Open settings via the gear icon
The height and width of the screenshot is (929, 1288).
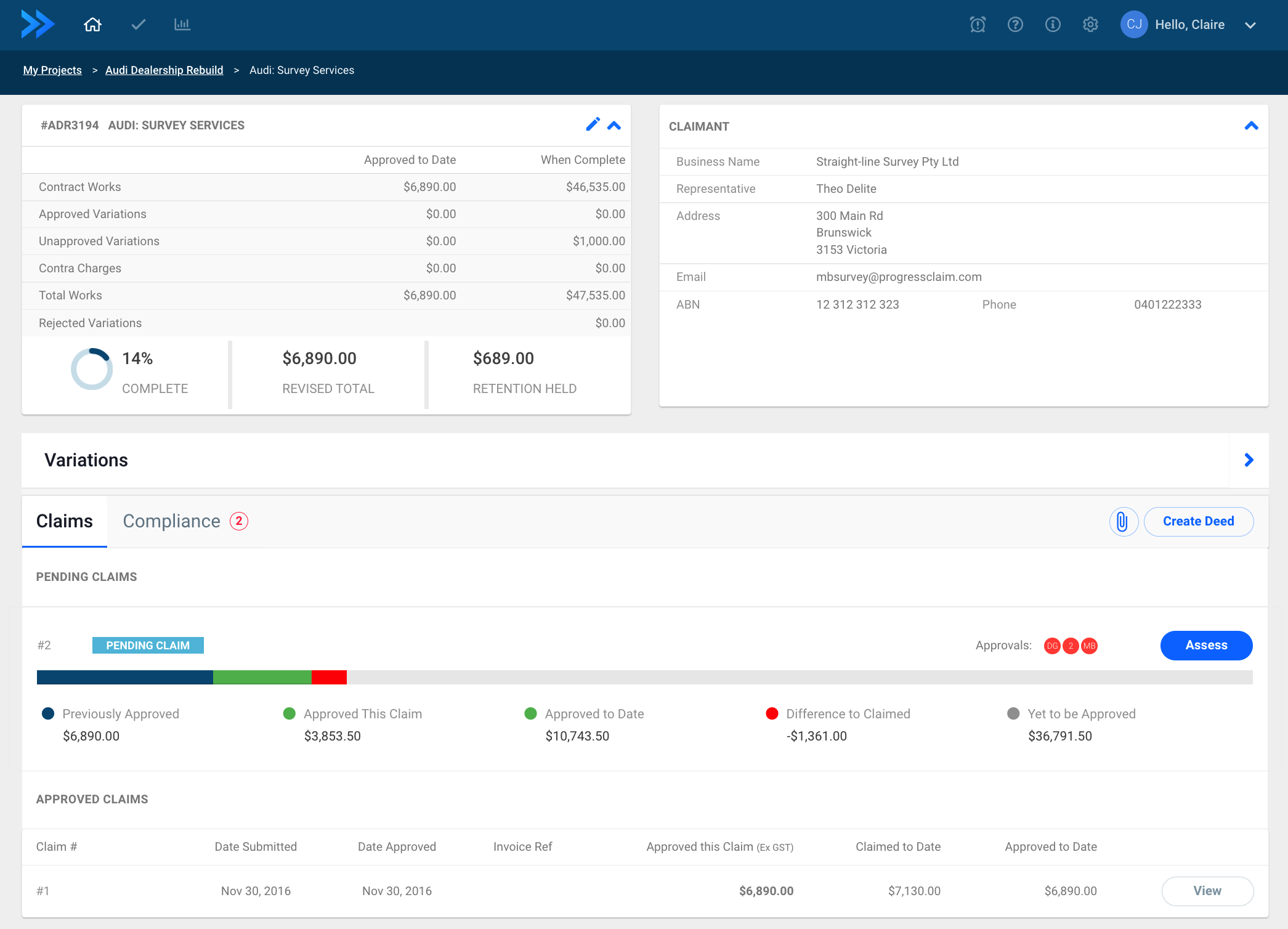1090,25
